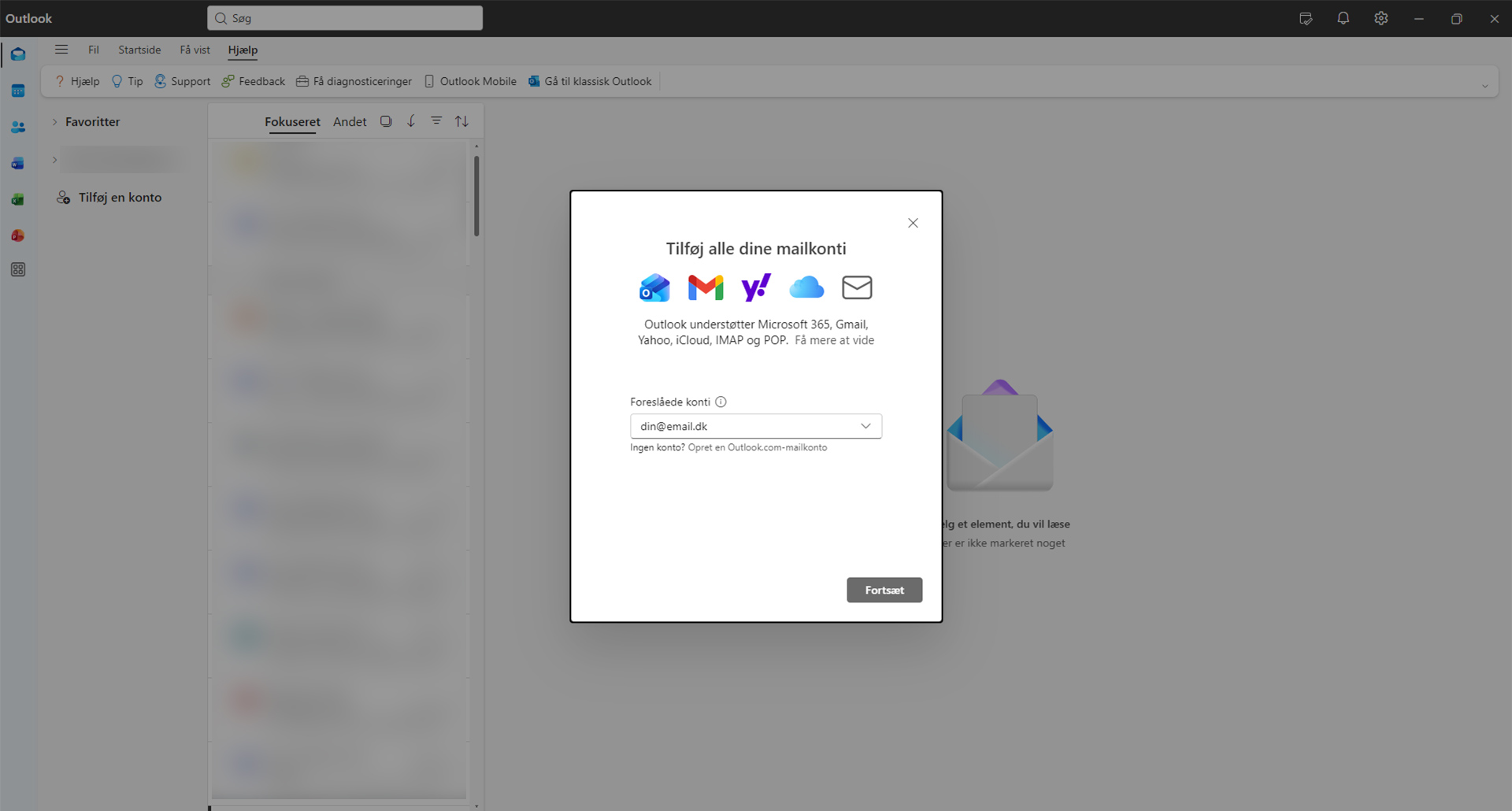Click the info icon beside Foreslåede konti
This screenshot has width=1512, height=811.
pyautogui.click(x=721, y=402)
